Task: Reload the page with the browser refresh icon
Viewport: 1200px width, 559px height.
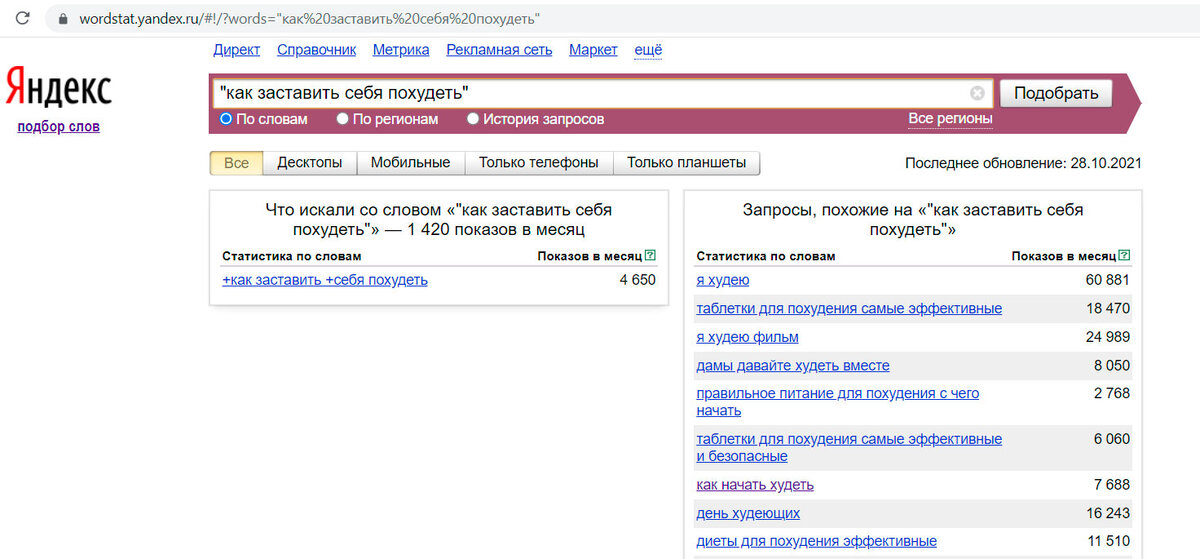Action: point(23,19)
